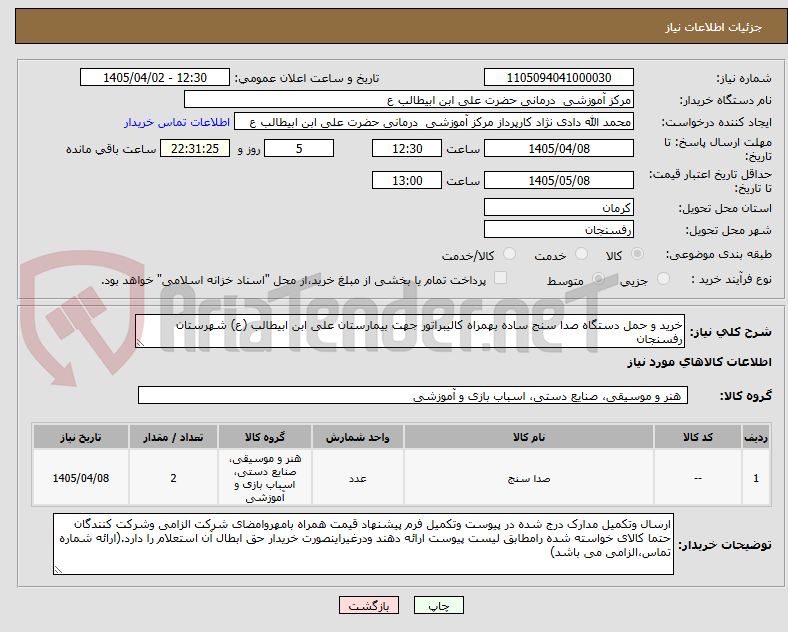Toggle the اسناد خزانه اسلامی payment checkbox
Viewport: 788px width, 632px height.
coord(501,278)
